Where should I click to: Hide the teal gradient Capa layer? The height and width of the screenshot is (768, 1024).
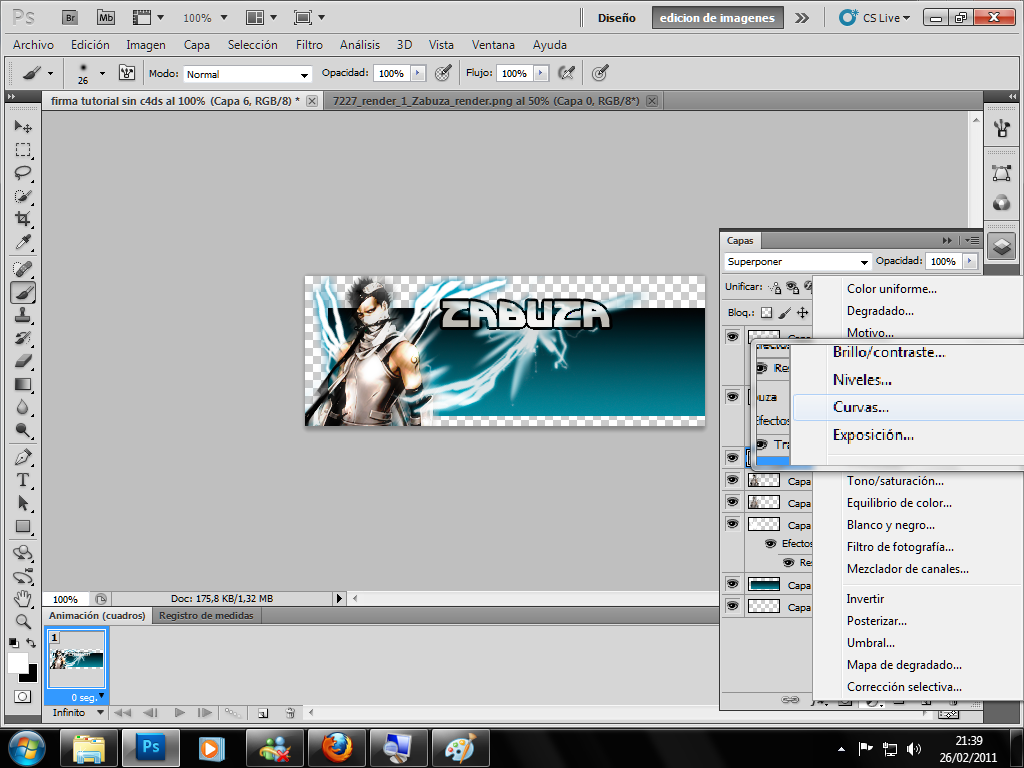coord(733,583)
